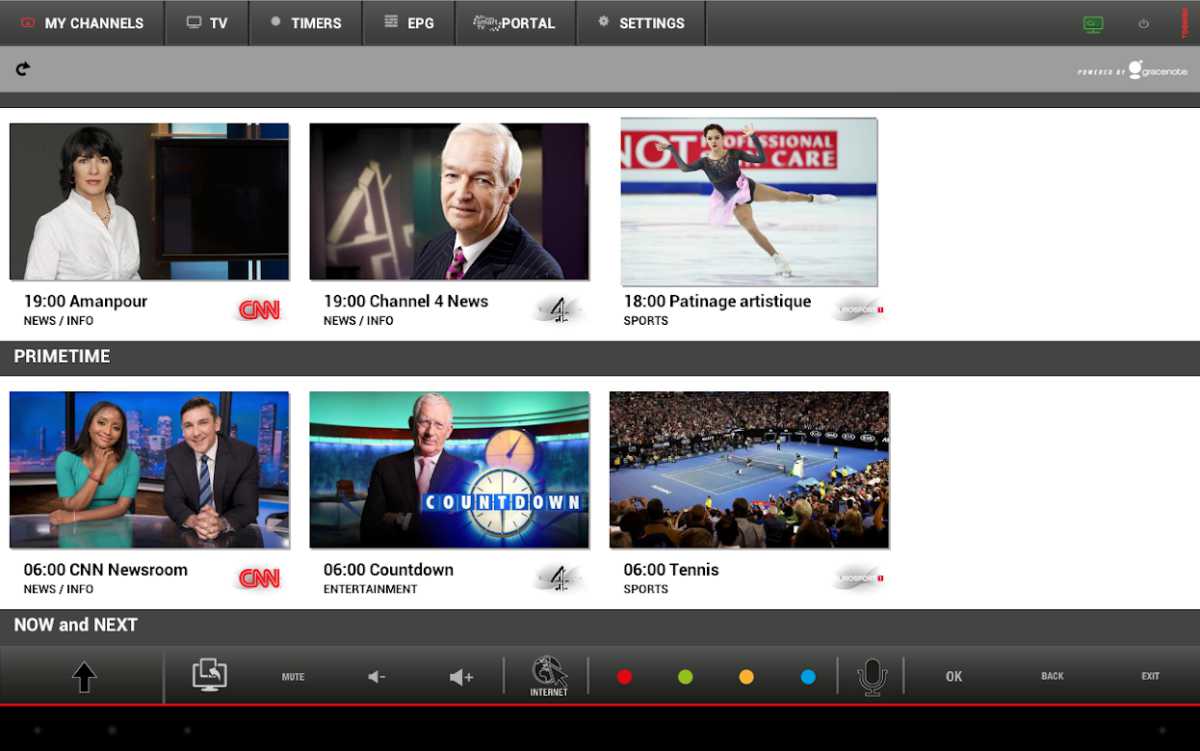Open Channel 4 News thumbnail
The image size is (1200, 751).
449,201
